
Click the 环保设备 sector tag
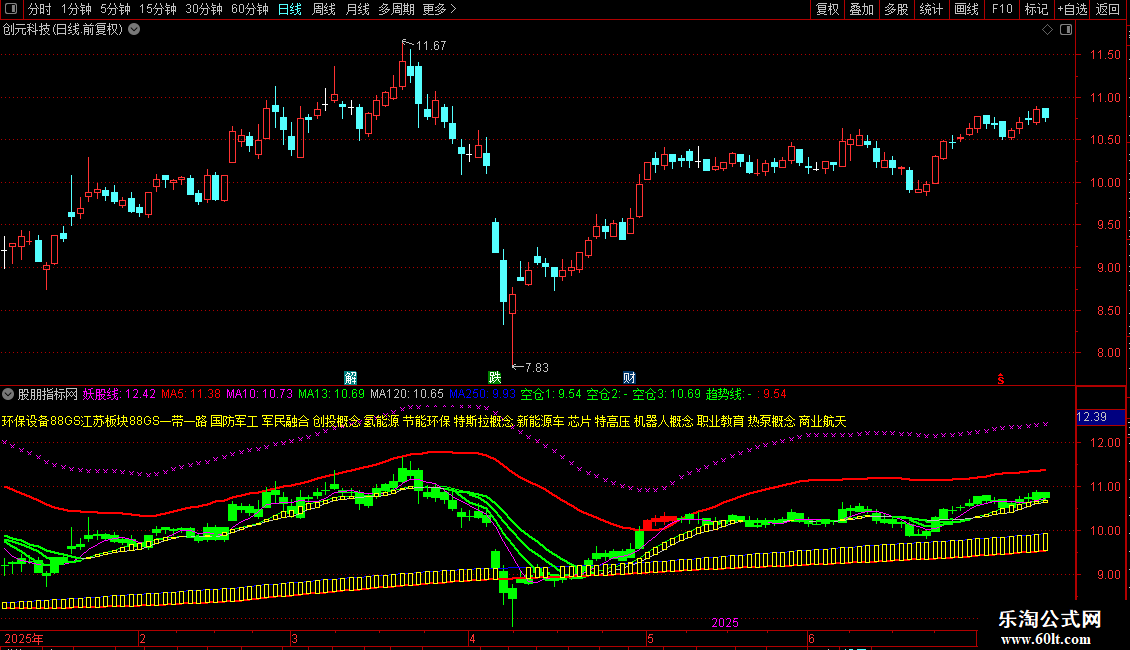tap(25, 421)
